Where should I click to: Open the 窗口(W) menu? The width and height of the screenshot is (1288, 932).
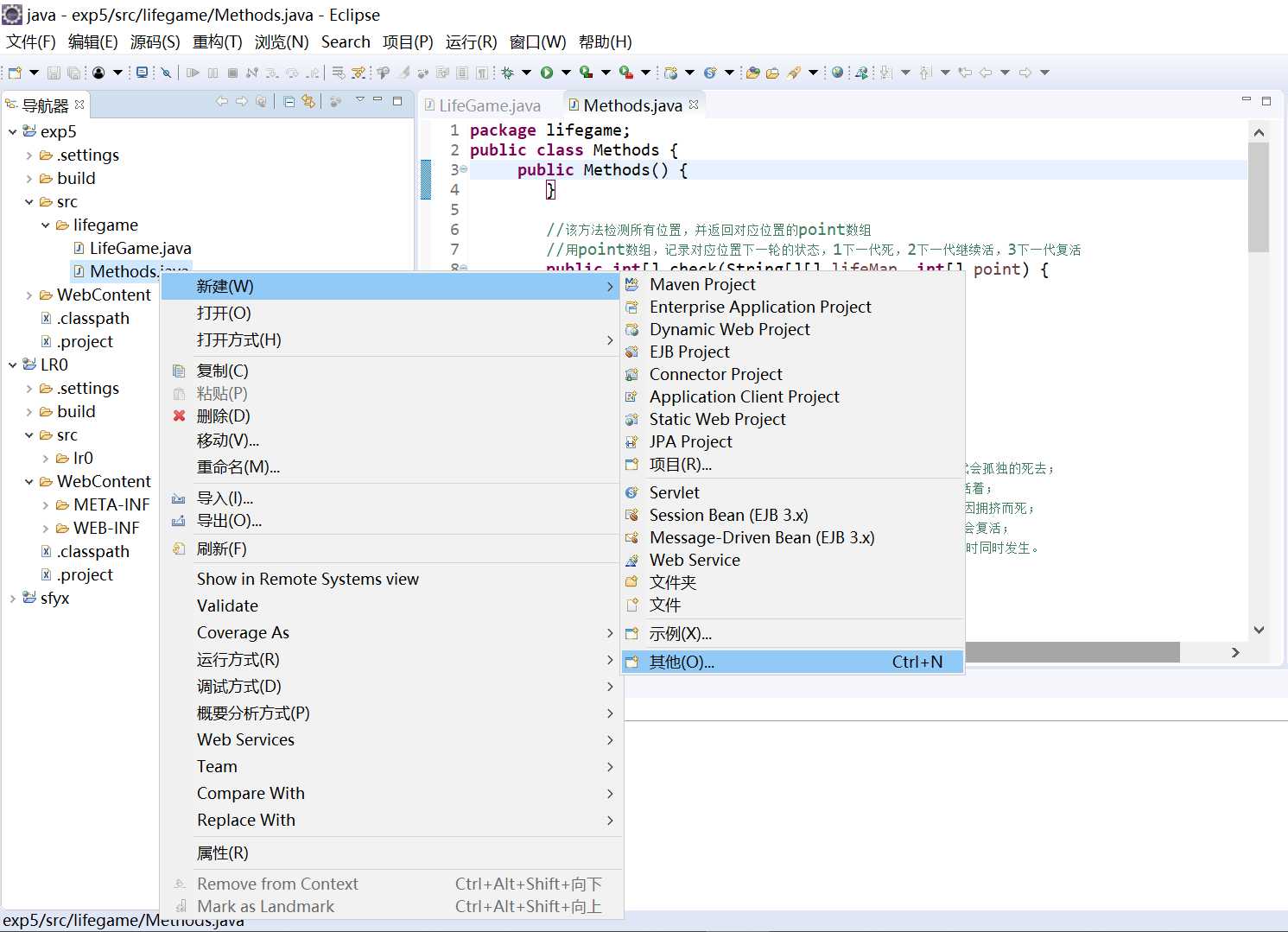pos(537,42)
